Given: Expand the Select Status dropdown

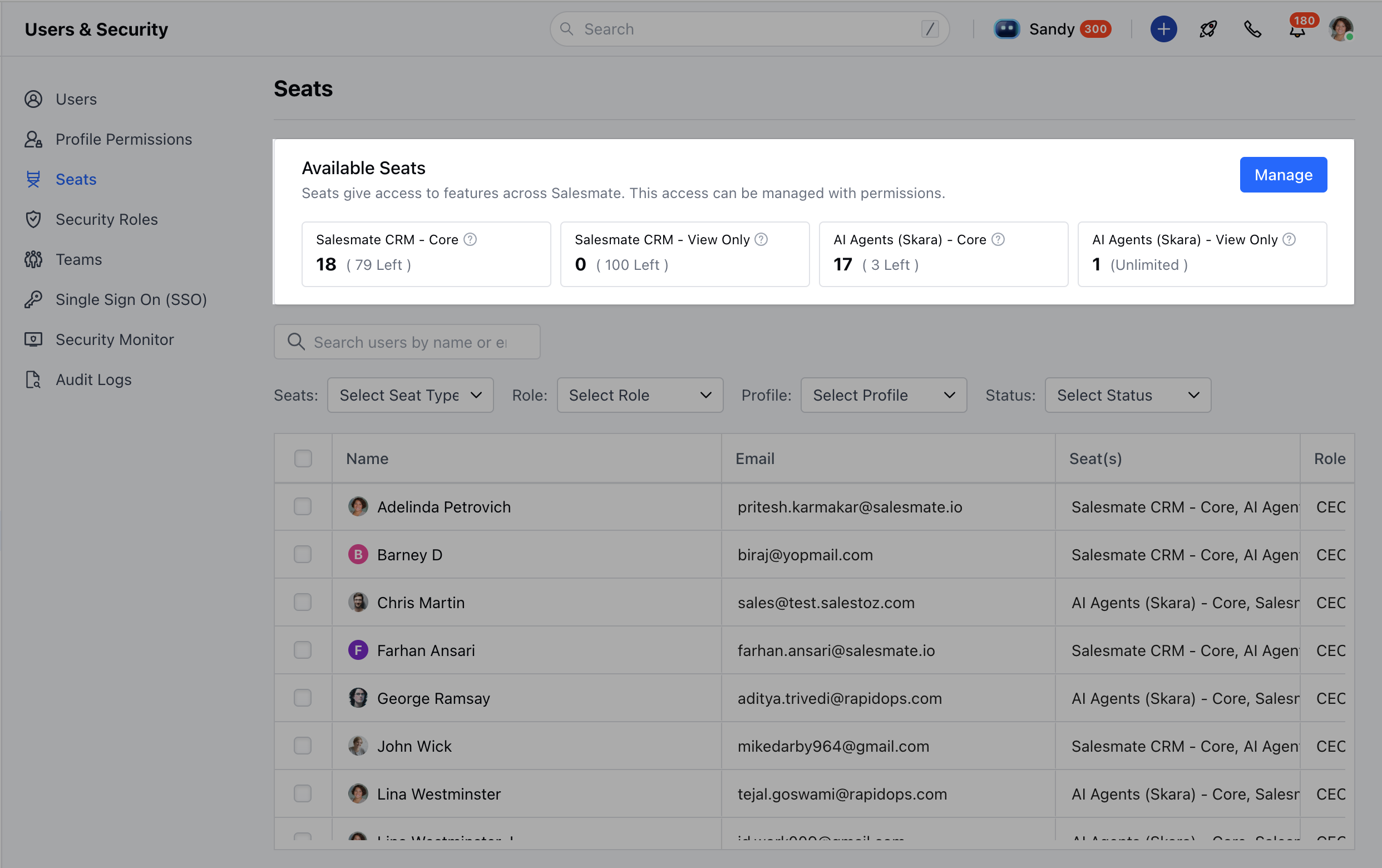Looking at the screenshot, I should point(1127,395).
